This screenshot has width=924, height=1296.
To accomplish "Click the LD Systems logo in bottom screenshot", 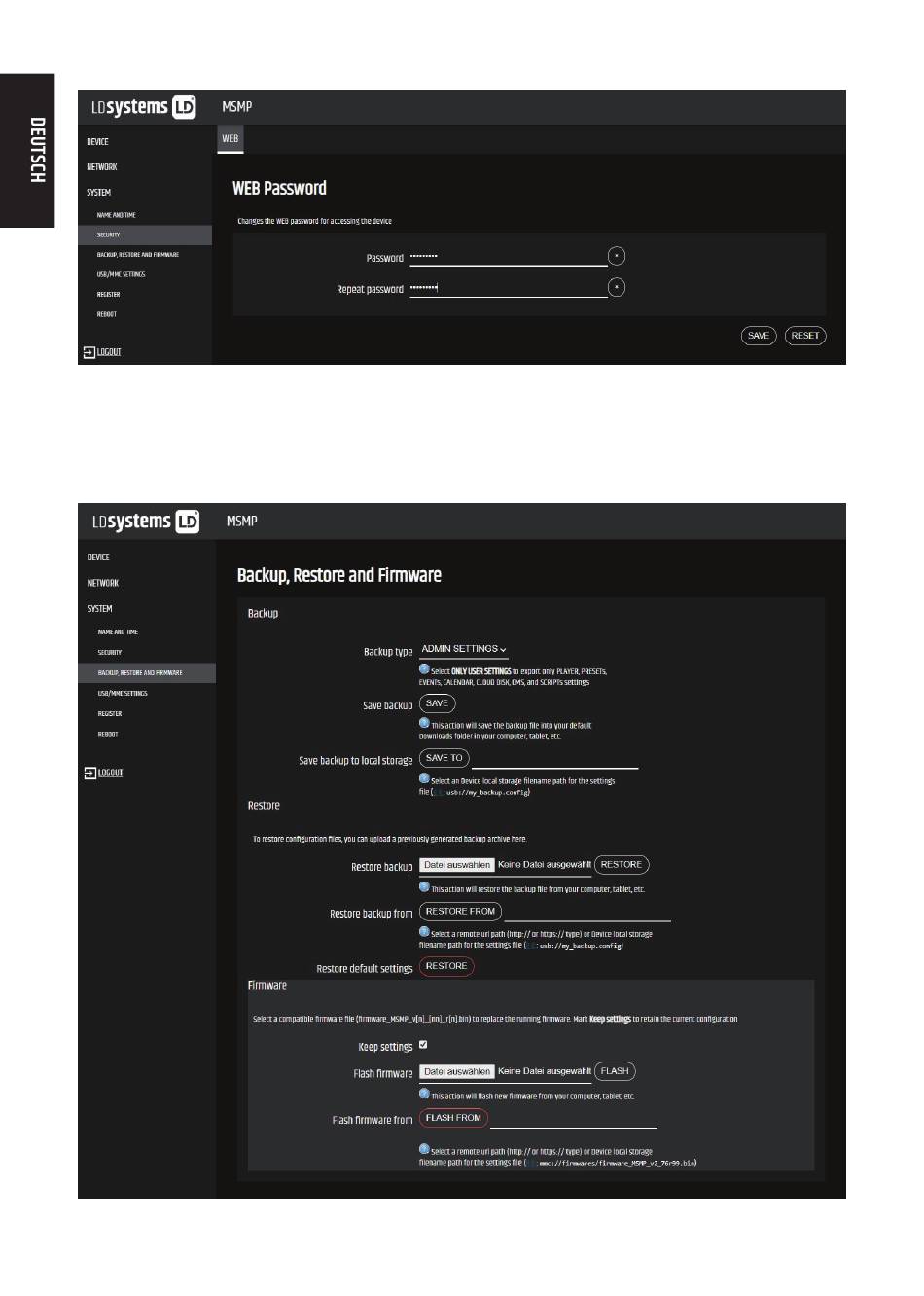I will [145, 522].
